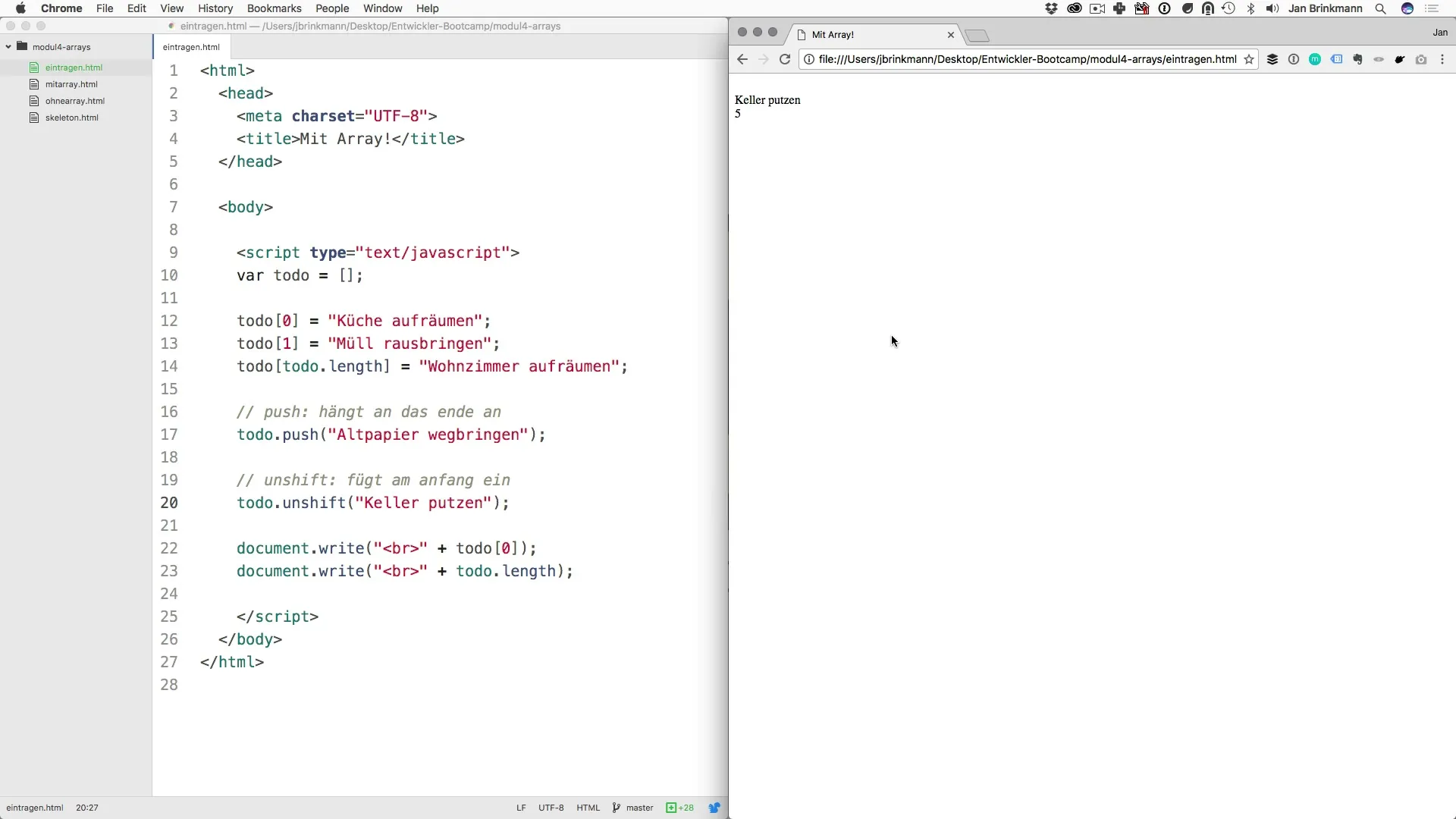Open mitarray.html in the tree view

coord(71,84)
